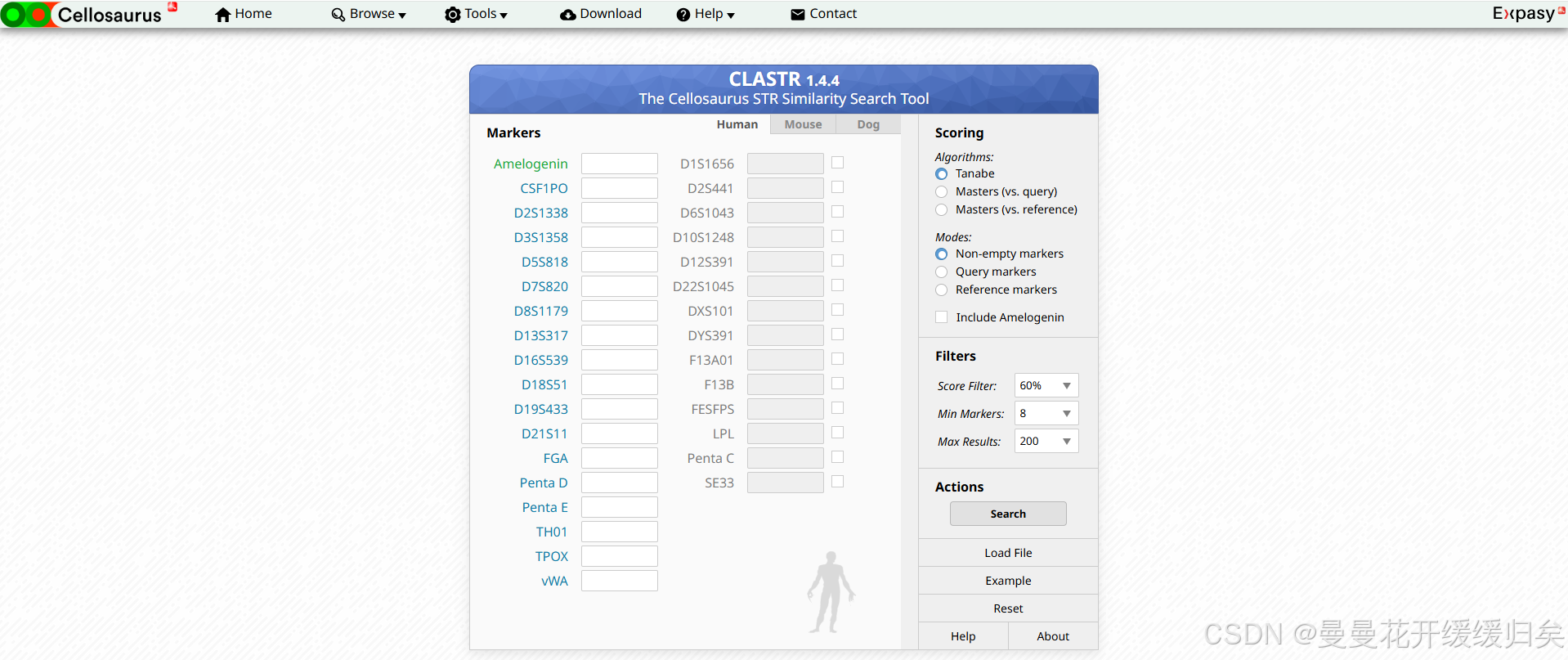
Task: Click the Home house icon
Action: click(223, 15)
